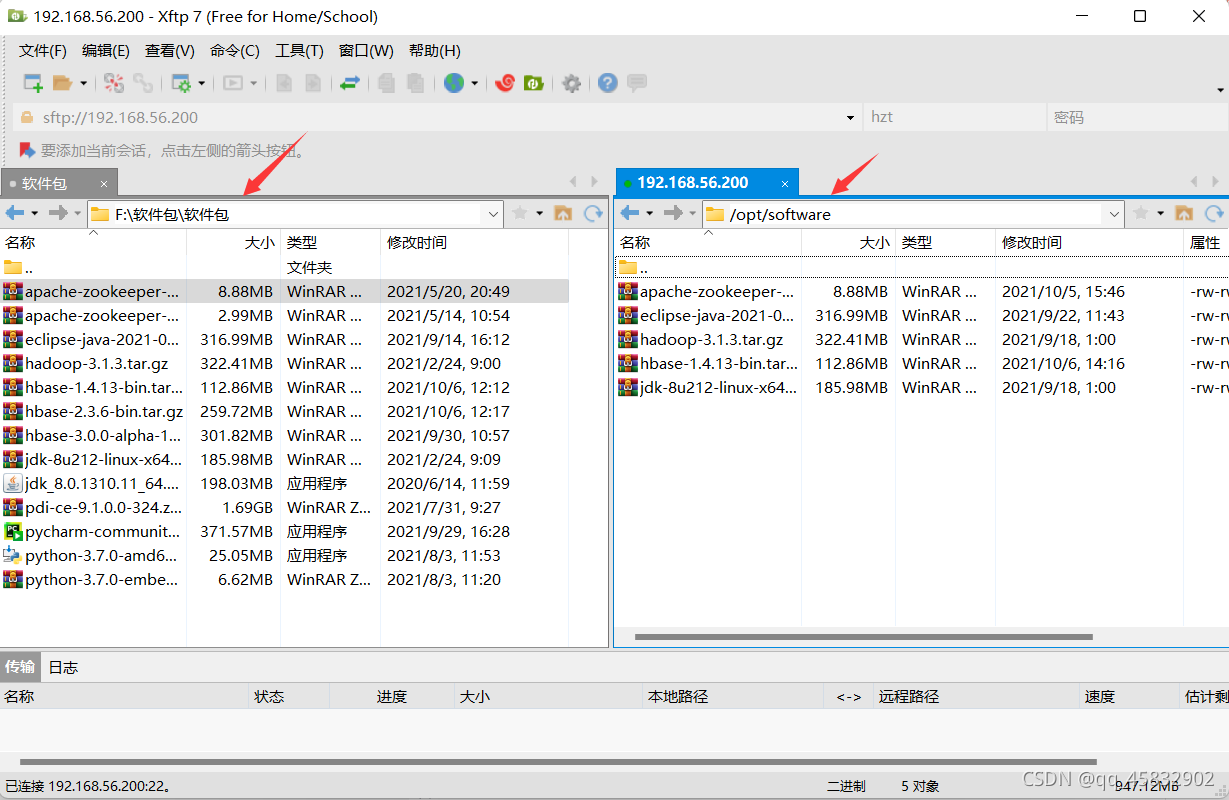Screen dimensions: 1229x800
Task: Expand remote back-button history dropdown
Action: click(649, 214)
